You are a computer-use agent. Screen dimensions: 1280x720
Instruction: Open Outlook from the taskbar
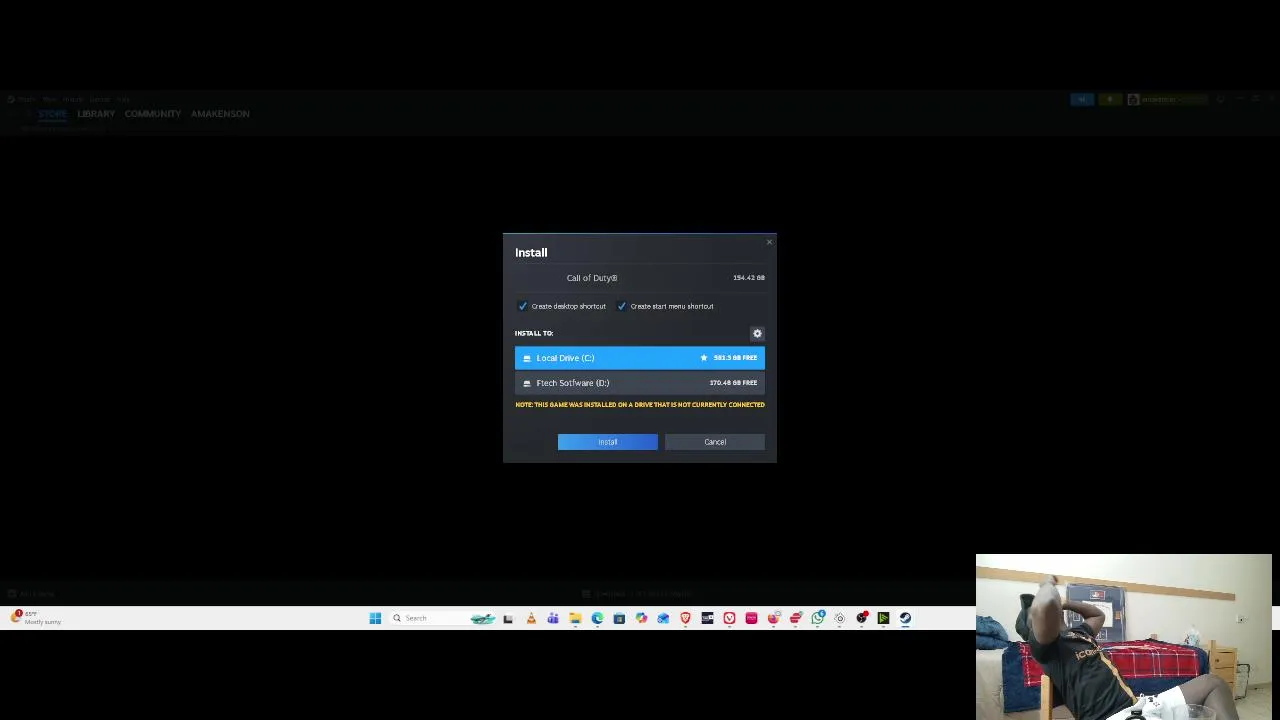pyautogui.click(x=663, y=618)
